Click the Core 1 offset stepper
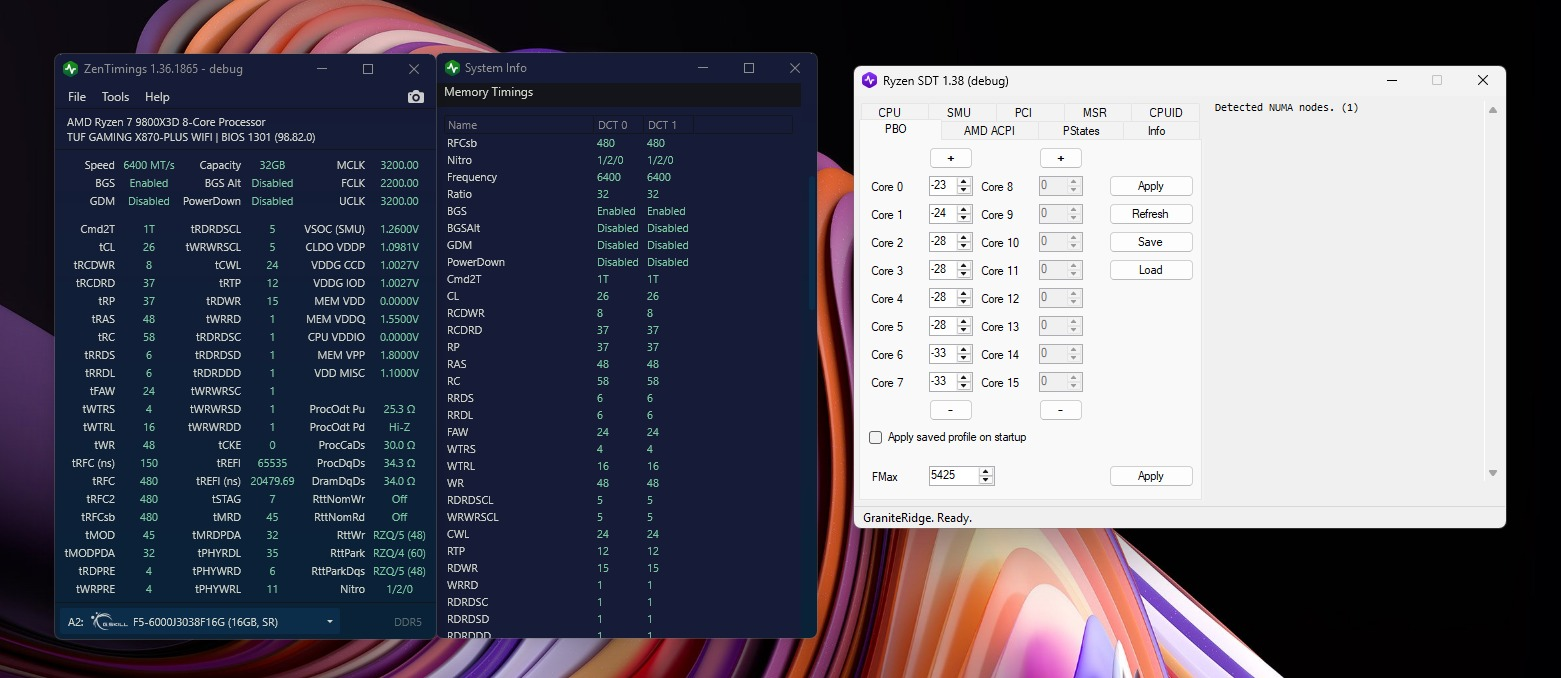This screenshot has width=1561, height=678. (964, 214)
